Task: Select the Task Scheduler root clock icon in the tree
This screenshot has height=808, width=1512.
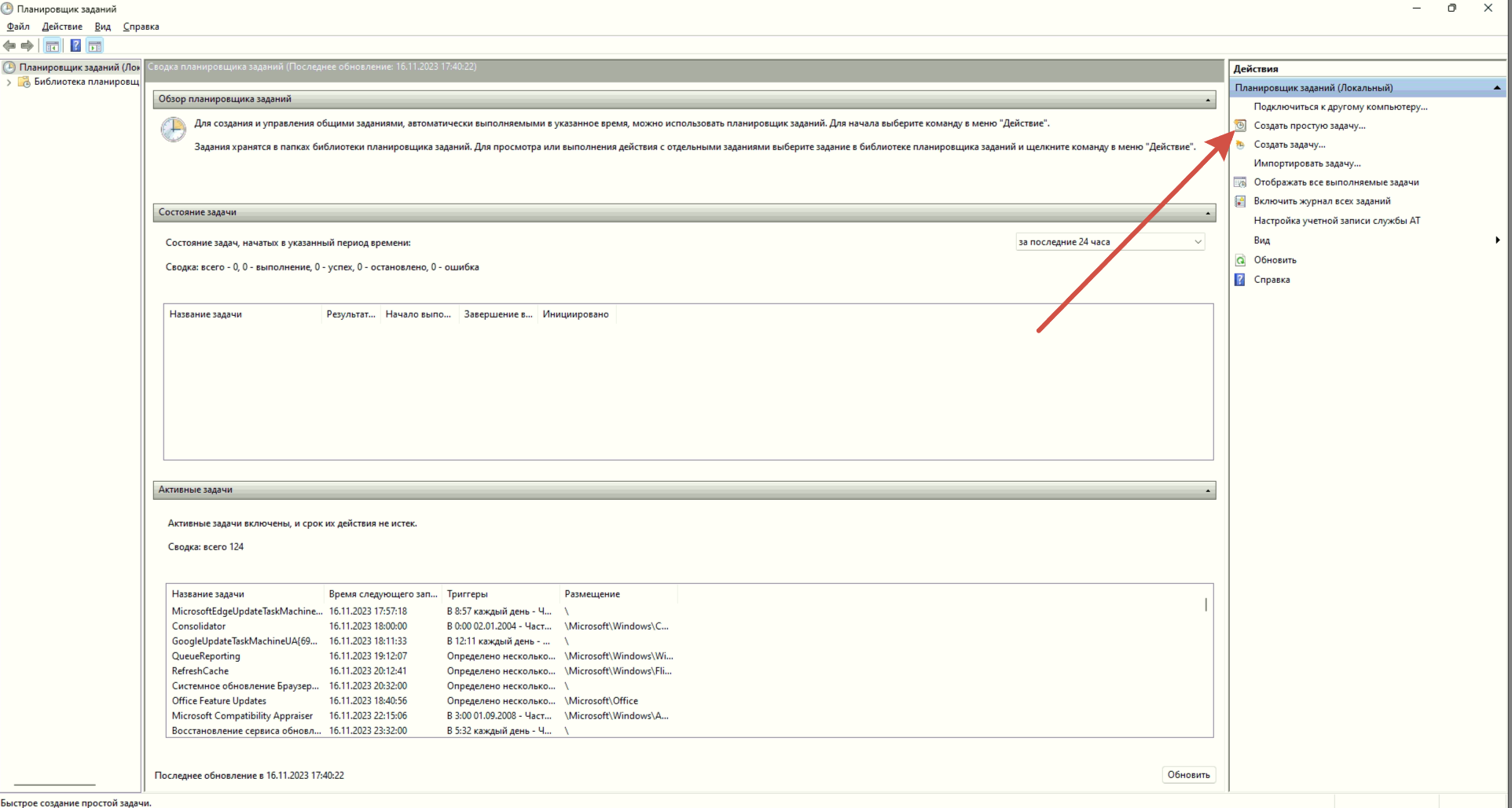Action: 10,68
